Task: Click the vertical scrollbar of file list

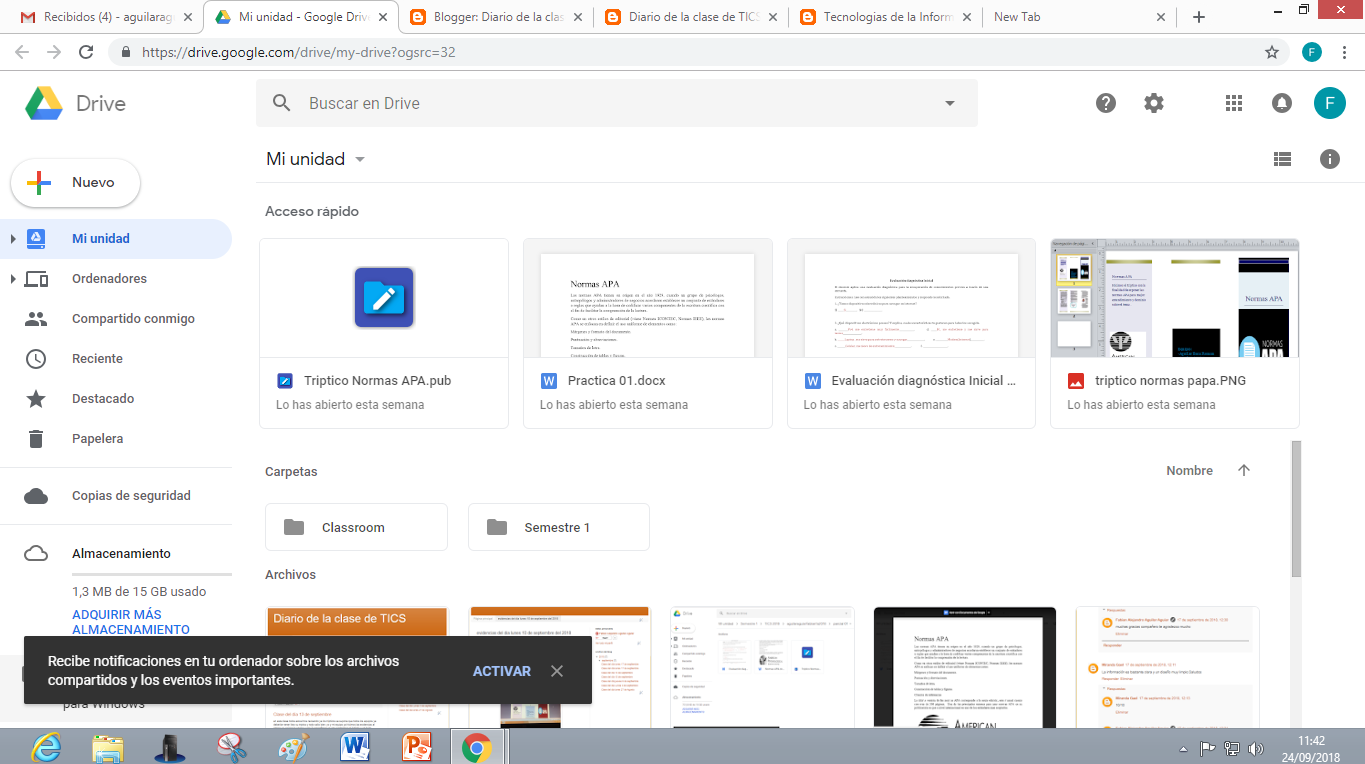Action: (x=1297, y=510)
